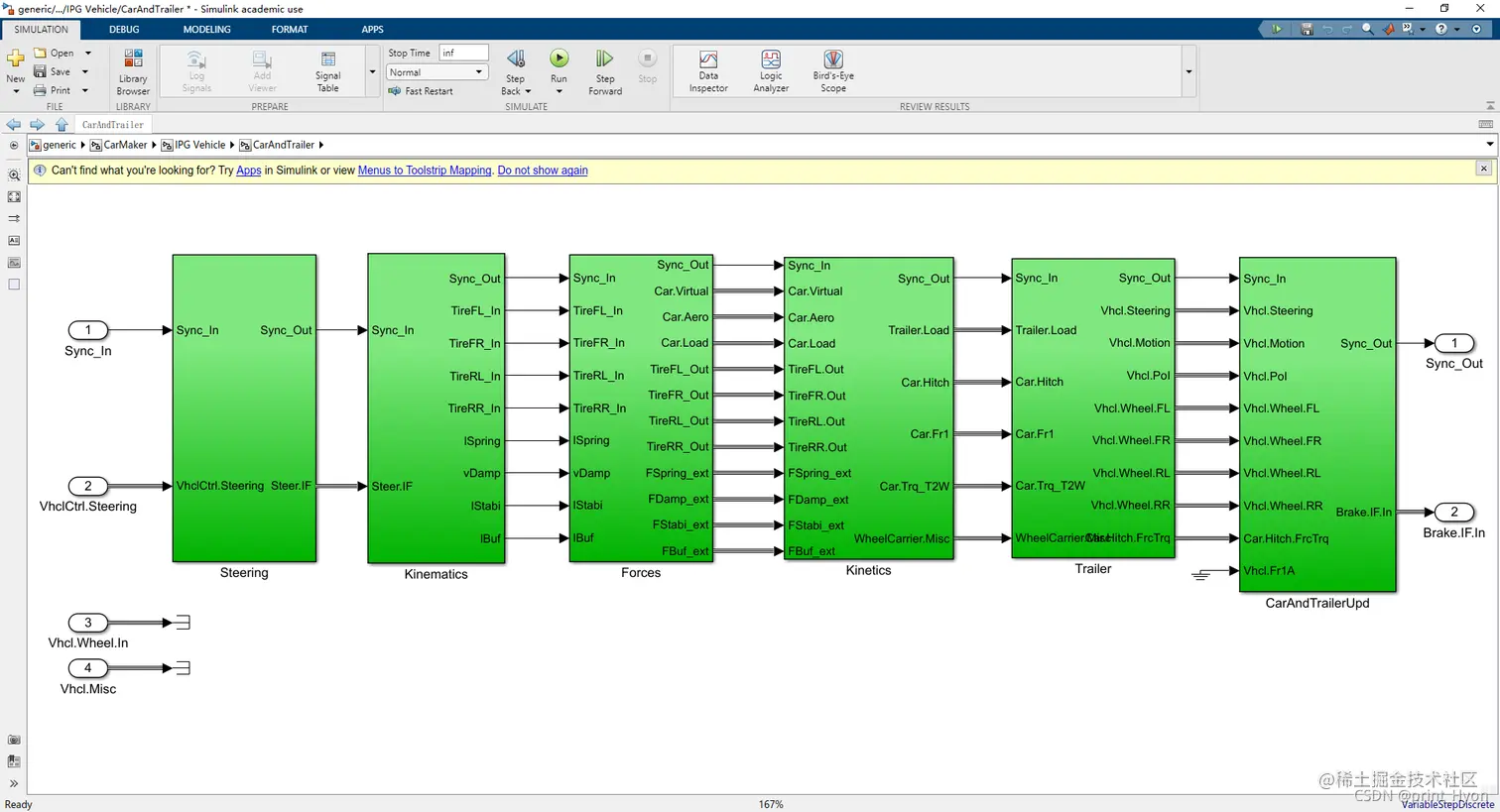Navigate back with the left arrow

point(13,125)
